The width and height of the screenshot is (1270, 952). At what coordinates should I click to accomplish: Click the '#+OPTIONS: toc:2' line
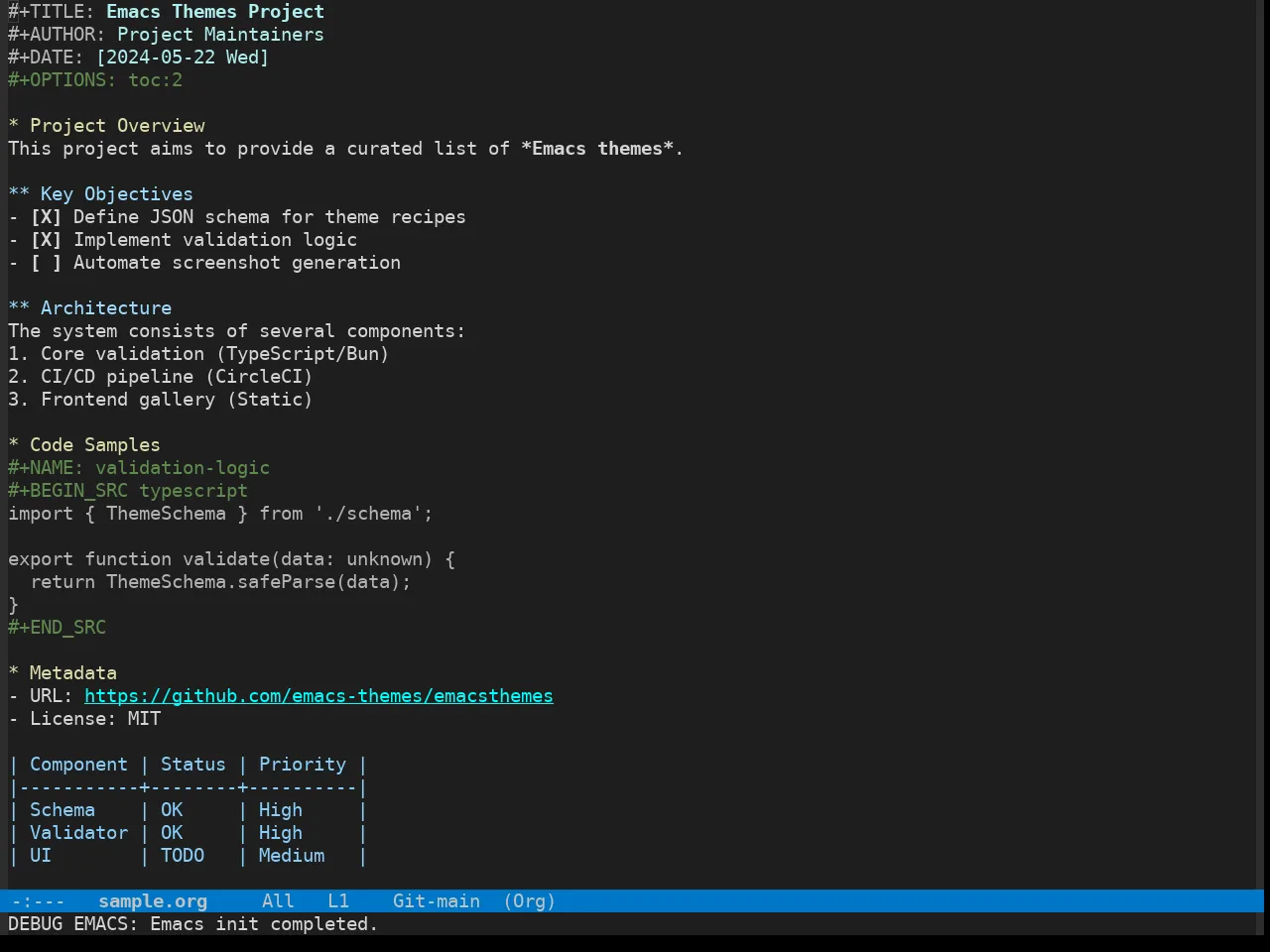95,80
